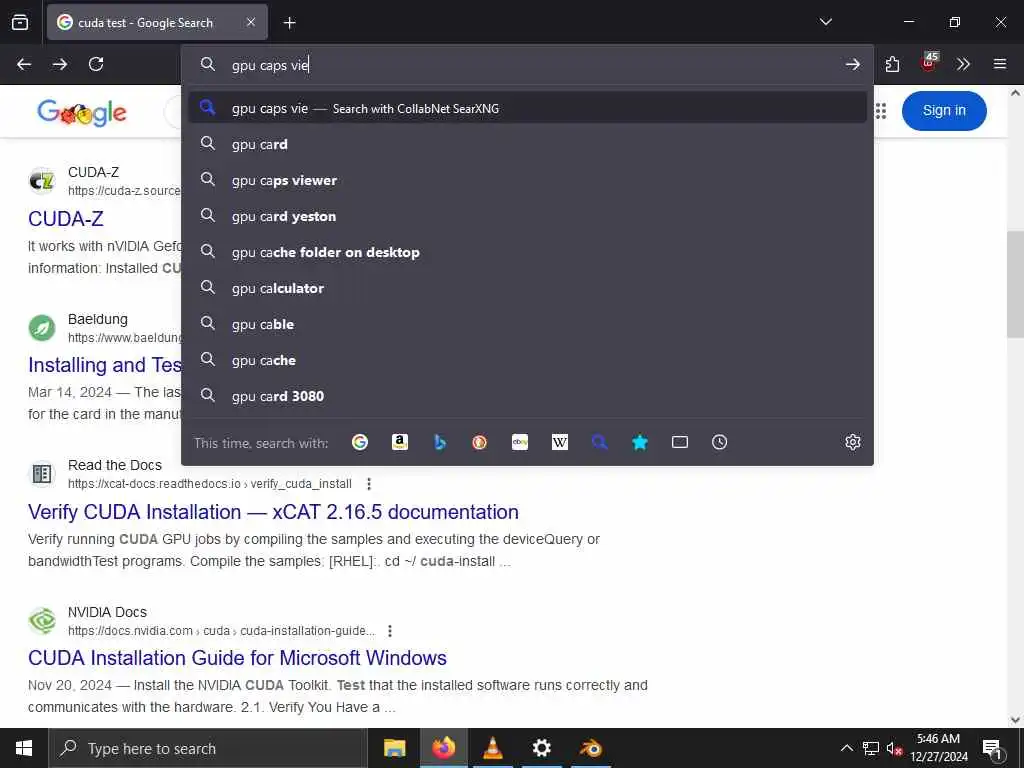Open Firefox View button in tab bar
Image resolution: width=1024 pixels, height=768 pixels.
tap(20, 22)
